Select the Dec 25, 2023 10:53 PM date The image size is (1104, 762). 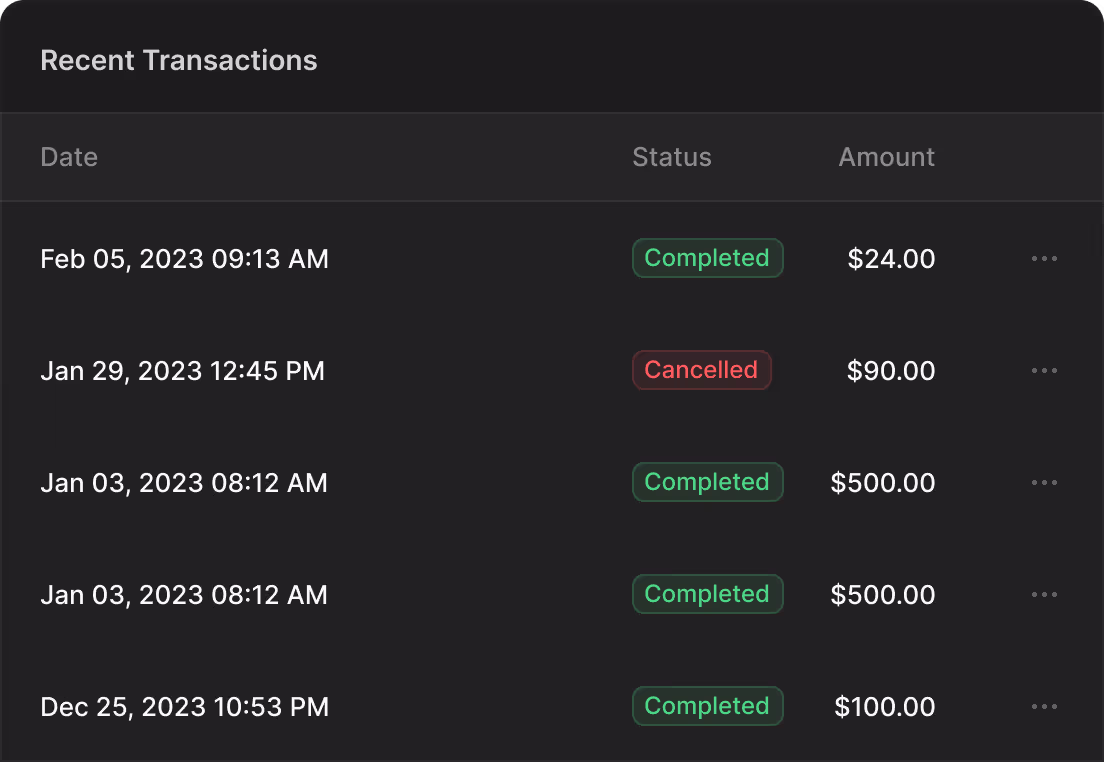(184, 707)
